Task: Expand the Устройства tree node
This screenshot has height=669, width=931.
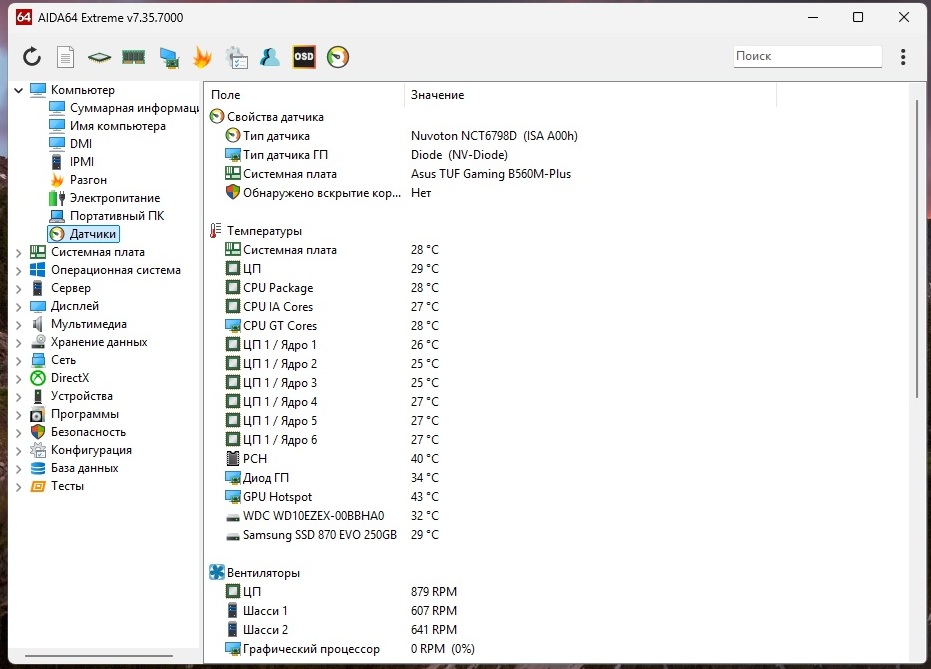Action: click(18, 397)
